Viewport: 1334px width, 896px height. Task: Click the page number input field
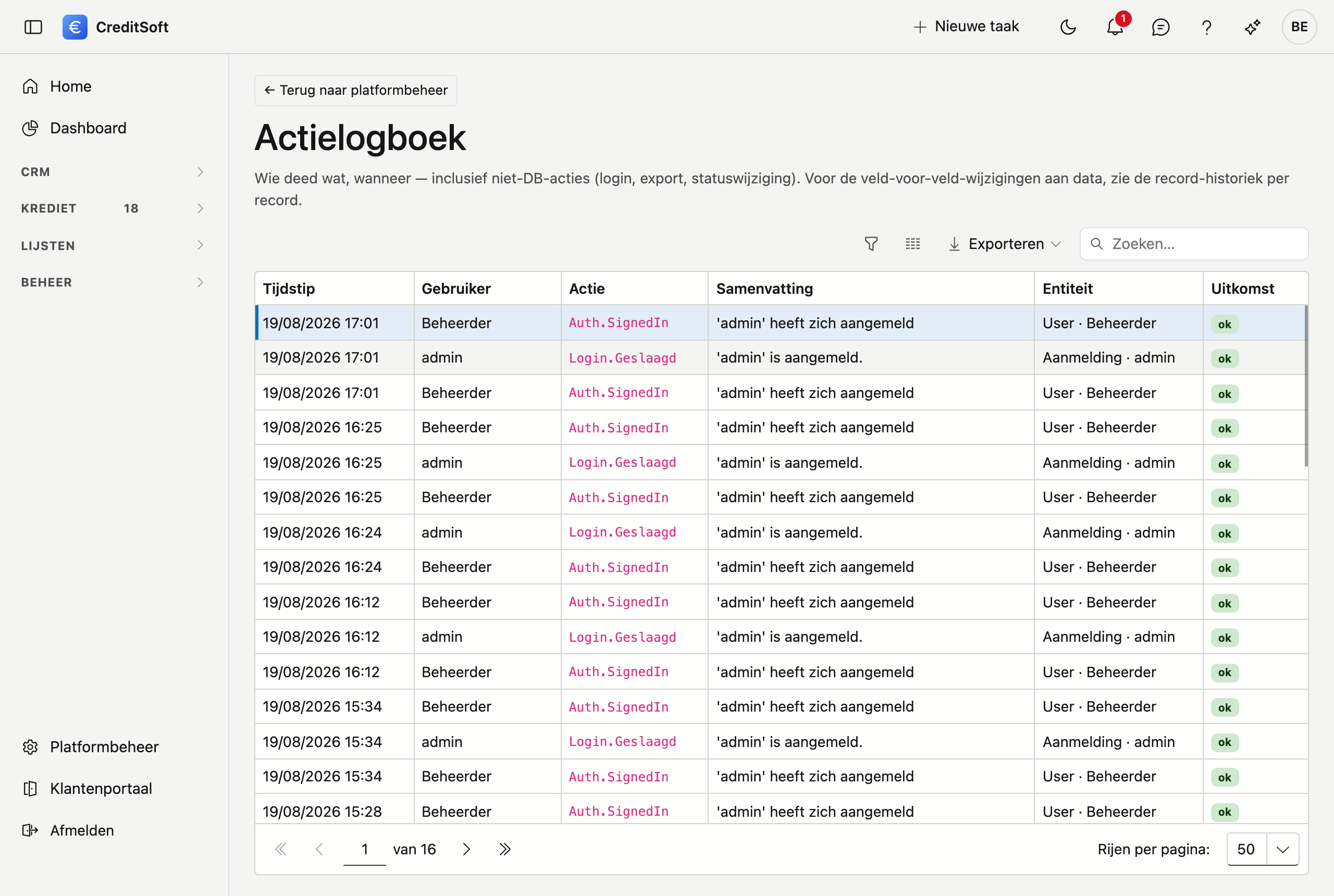click(365, 849)
